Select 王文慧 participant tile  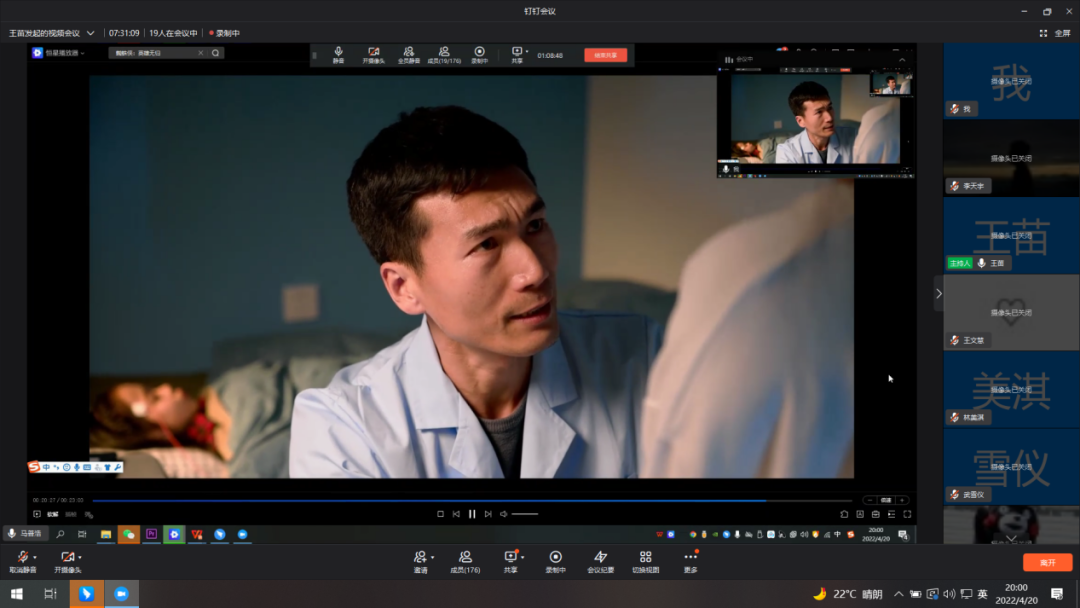tap(1011, 312)
